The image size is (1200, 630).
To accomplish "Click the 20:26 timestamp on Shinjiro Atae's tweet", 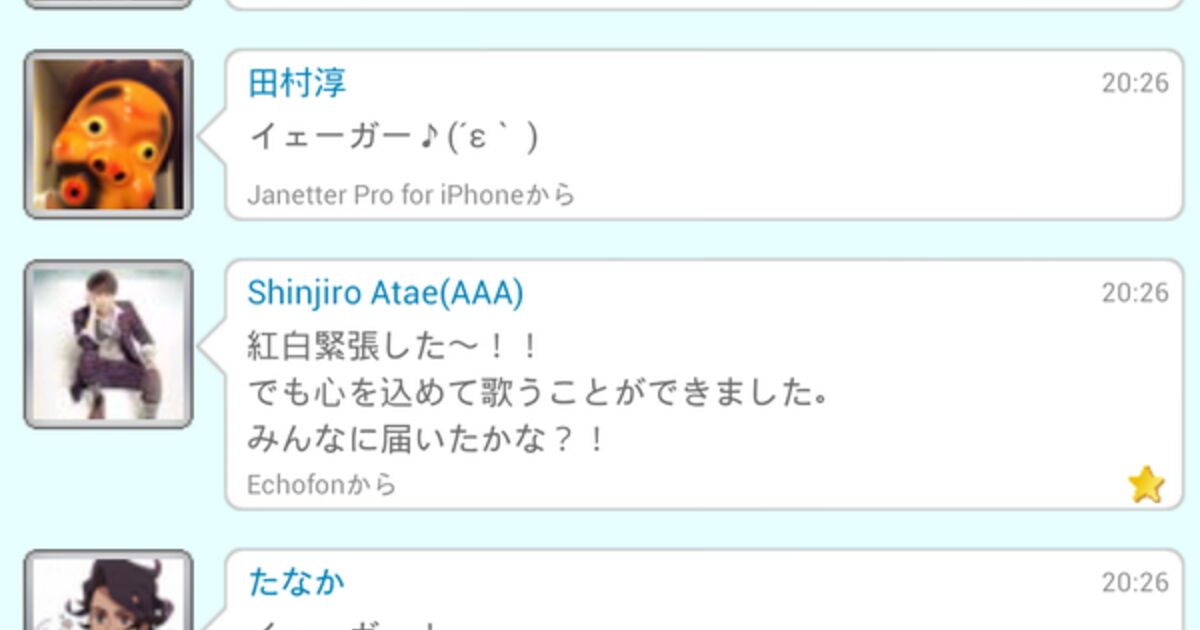I will tap(1135, 293).
